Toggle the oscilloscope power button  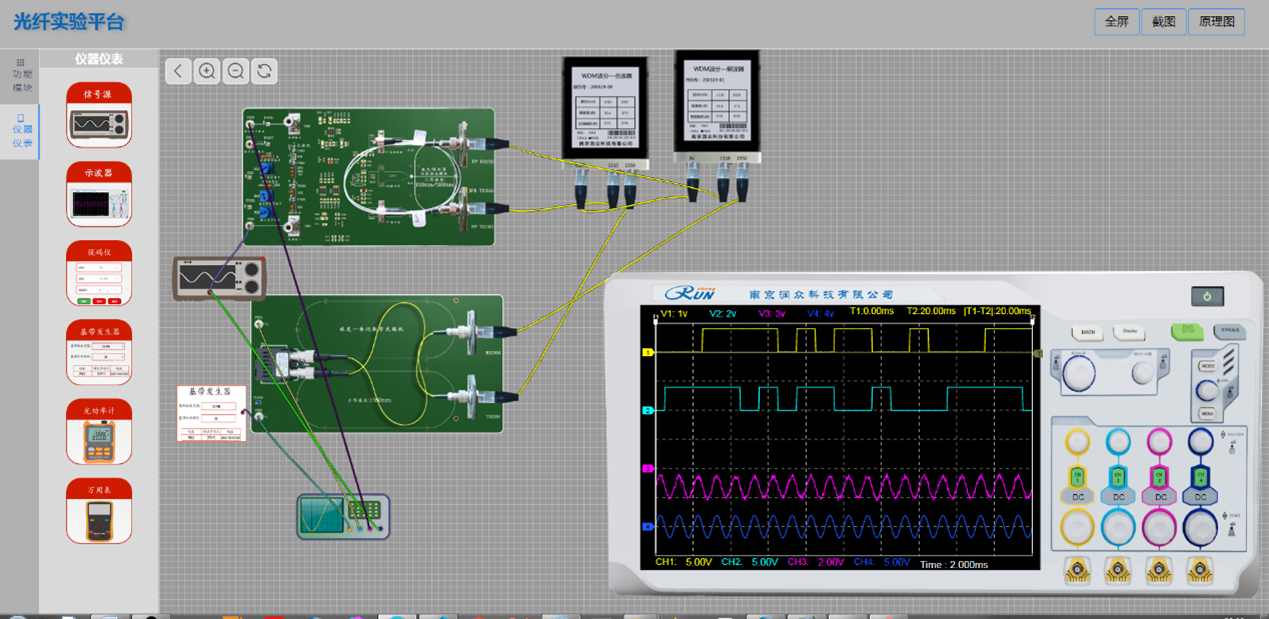click(x=1207, y=296)
